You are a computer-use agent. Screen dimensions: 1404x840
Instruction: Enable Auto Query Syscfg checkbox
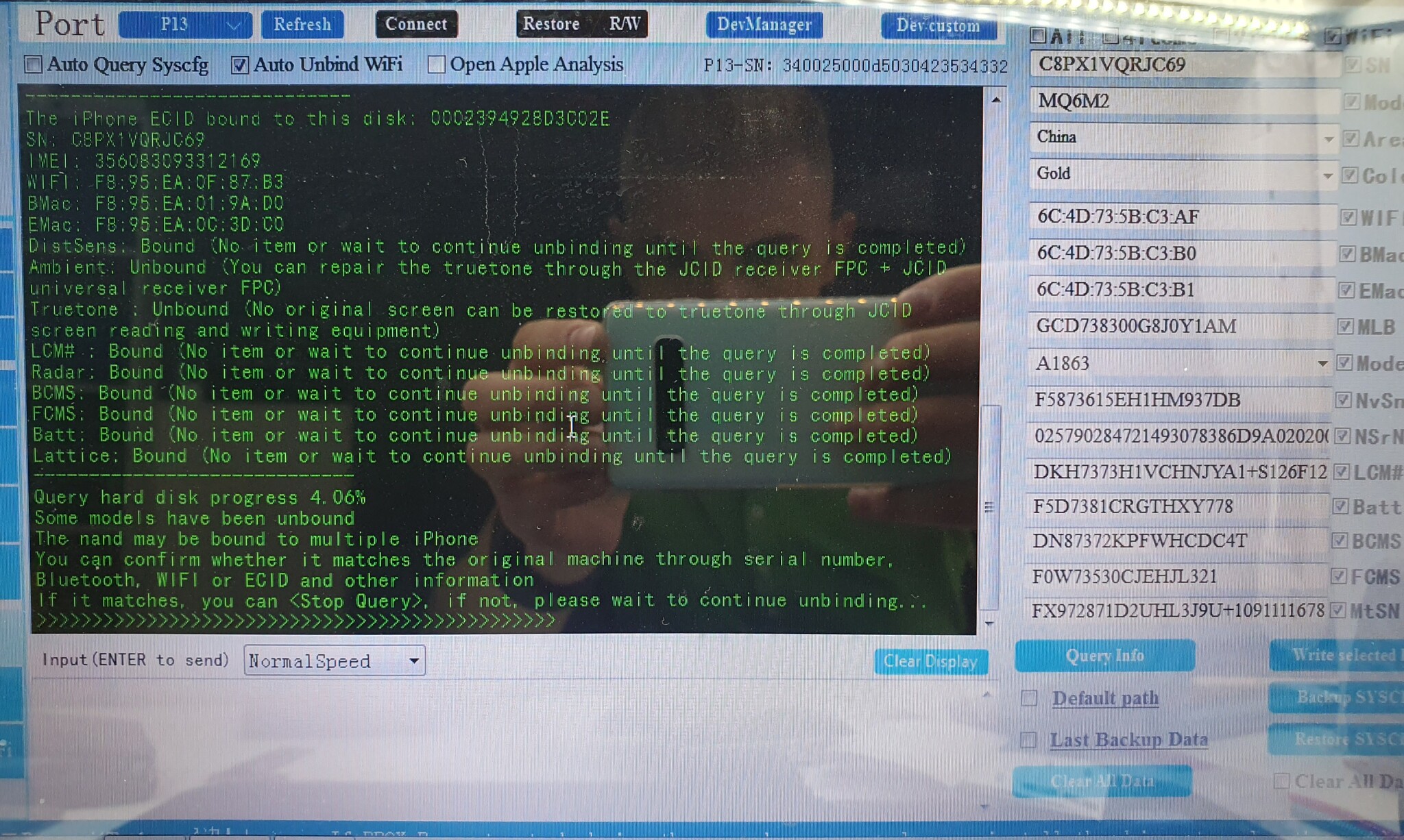(x=33, y=64)
